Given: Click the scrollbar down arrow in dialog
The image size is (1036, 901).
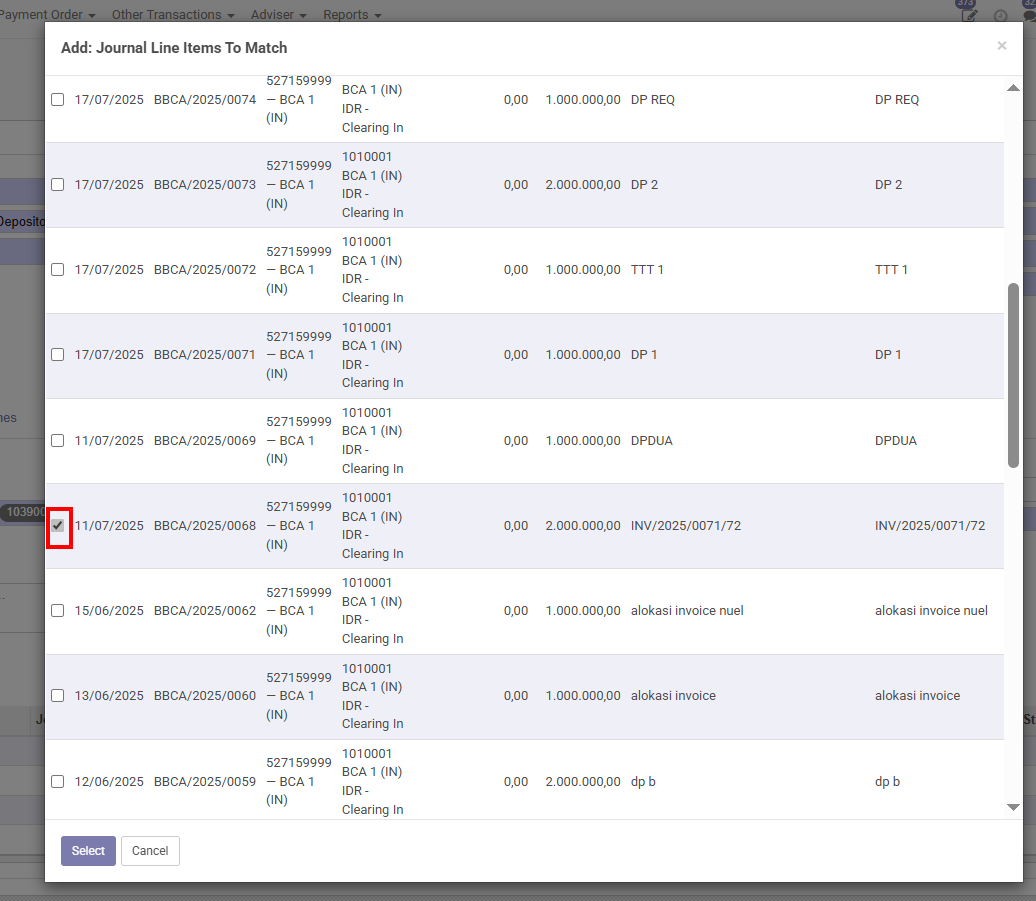Looking at the screenshot, I should tap(1013, 807).
